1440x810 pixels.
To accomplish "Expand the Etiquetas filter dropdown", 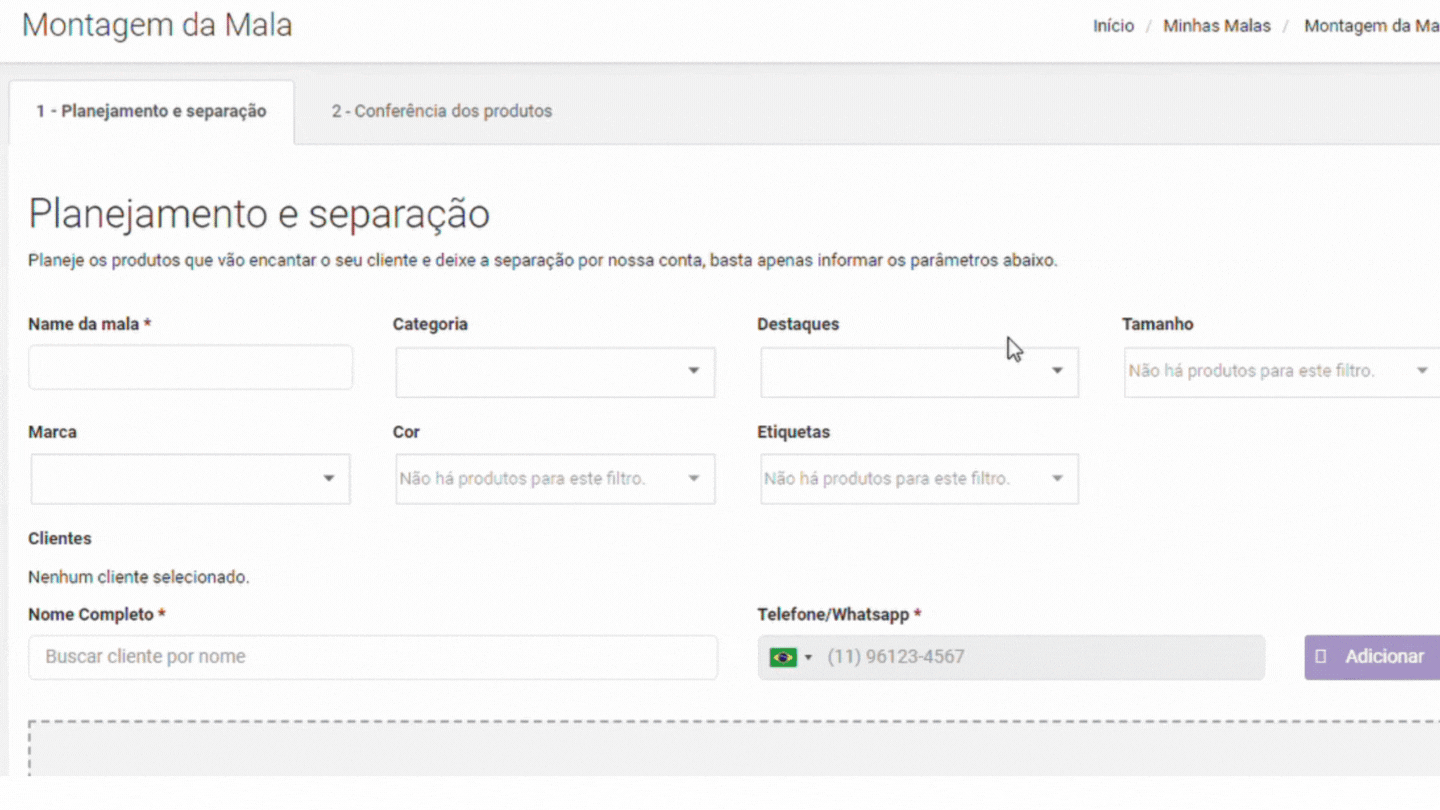I will pos(919,479).
